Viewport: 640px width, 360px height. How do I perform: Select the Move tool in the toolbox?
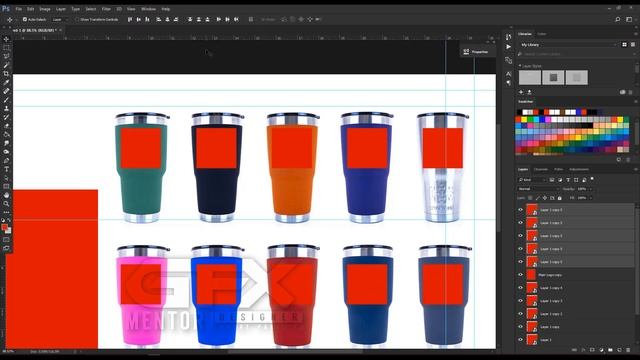(x=6, y=39)
